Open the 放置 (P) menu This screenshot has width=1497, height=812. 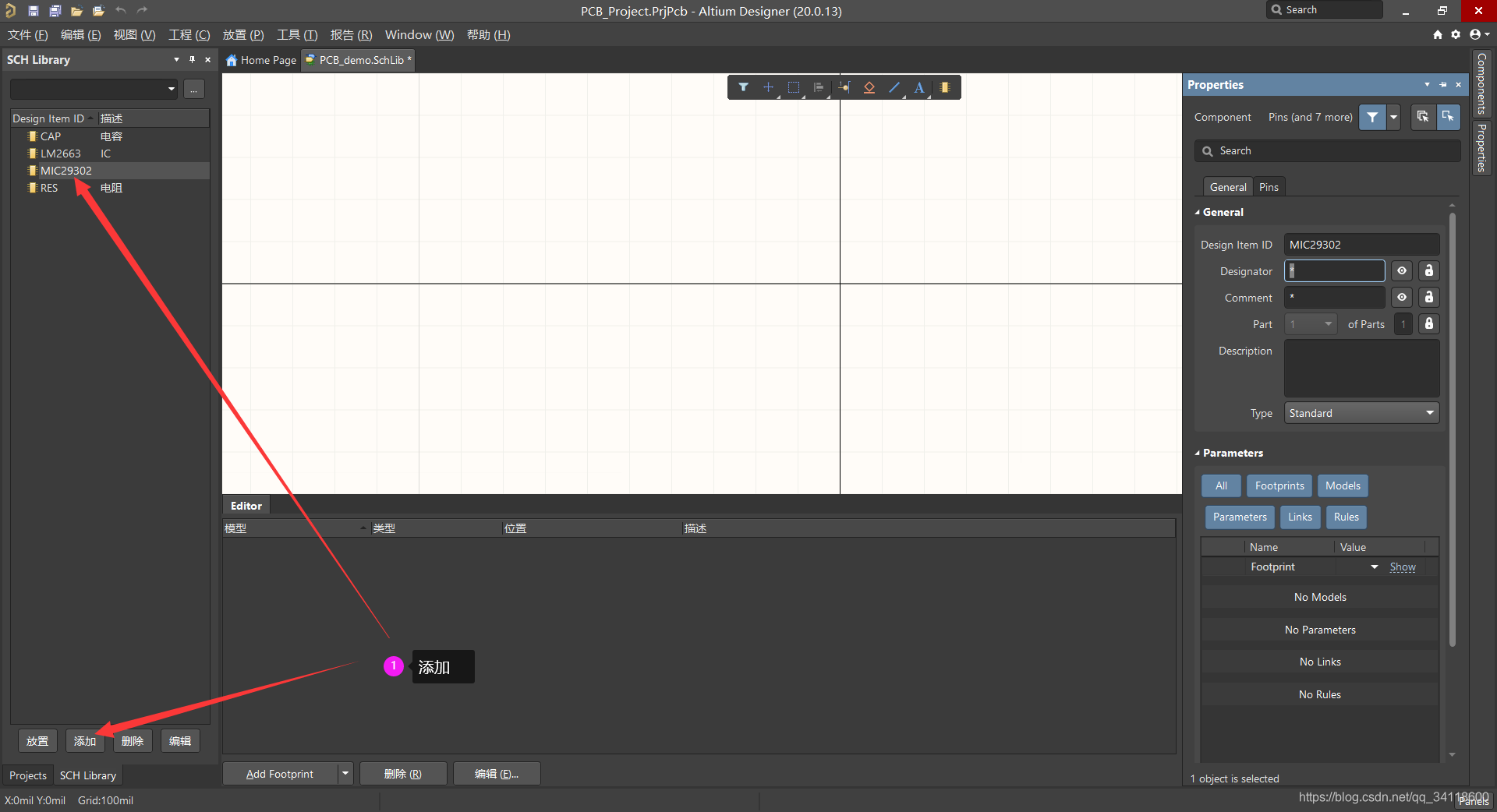[x=243, y=35]
